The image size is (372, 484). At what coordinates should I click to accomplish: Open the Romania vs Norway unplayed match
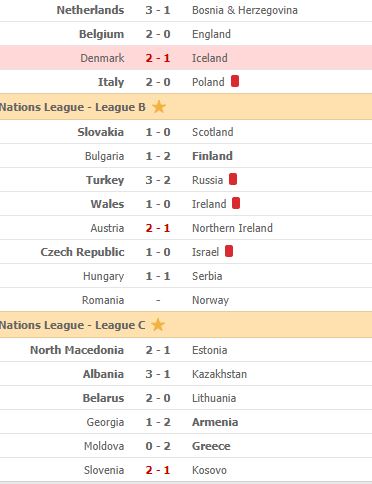pos(158,300)
